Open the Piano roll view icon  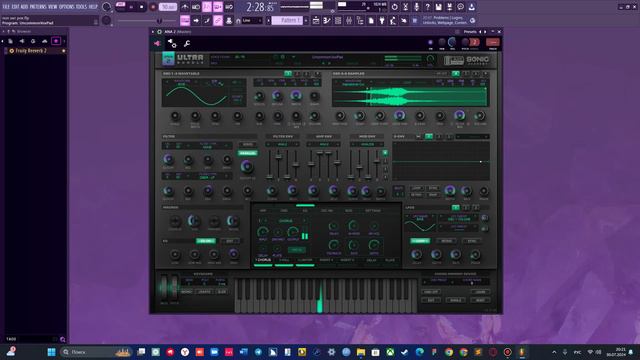327,20
